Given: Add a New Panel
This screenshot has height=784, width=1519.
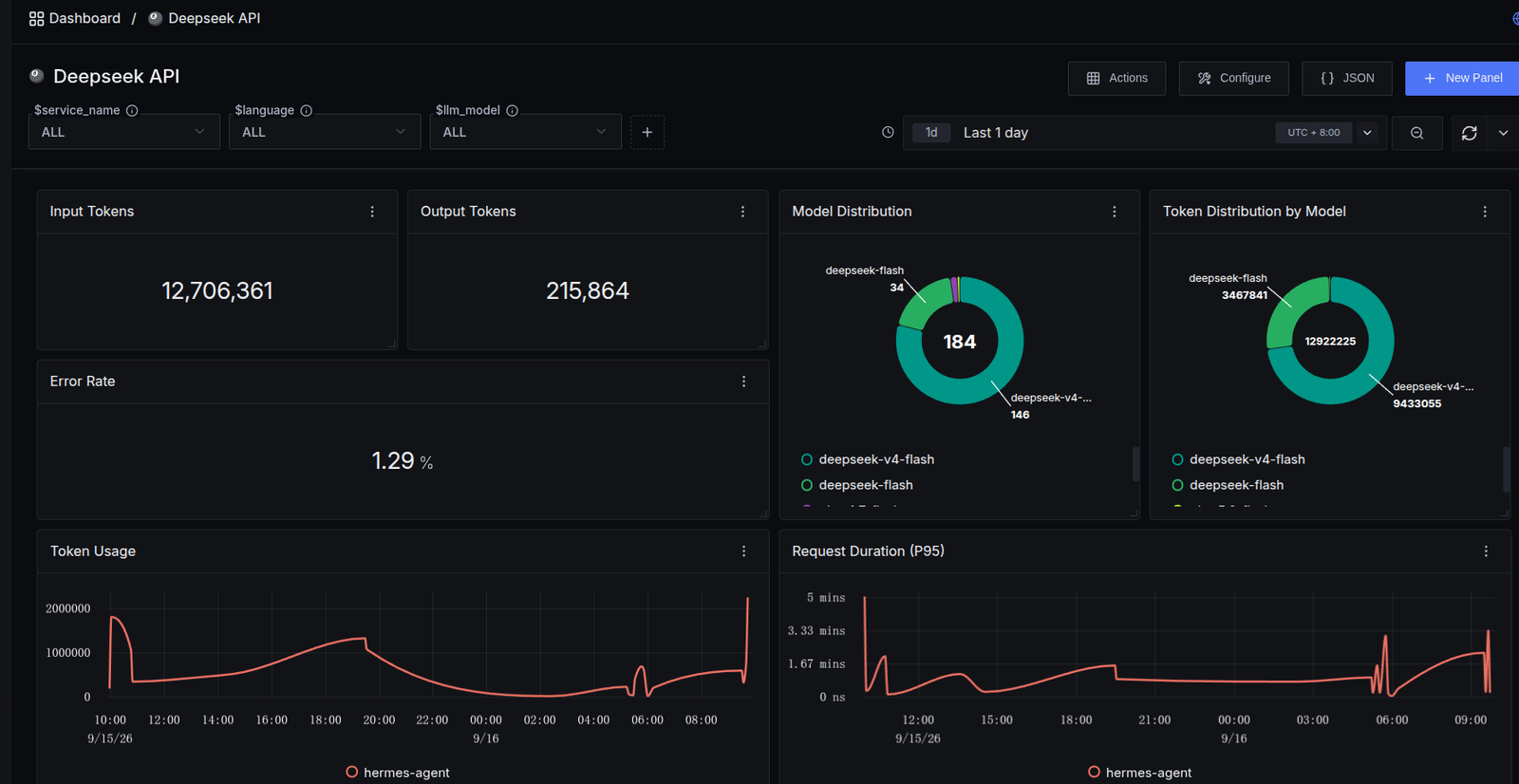Looking at the screenshot, I should pos(1462,78).
